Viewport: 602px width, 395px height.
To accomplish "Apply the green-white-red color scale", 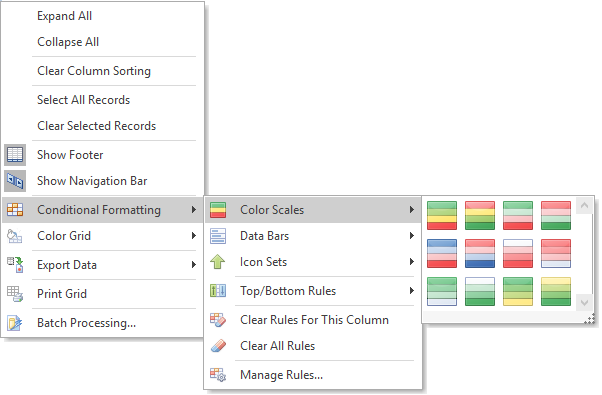I will (x=518, y=215).
